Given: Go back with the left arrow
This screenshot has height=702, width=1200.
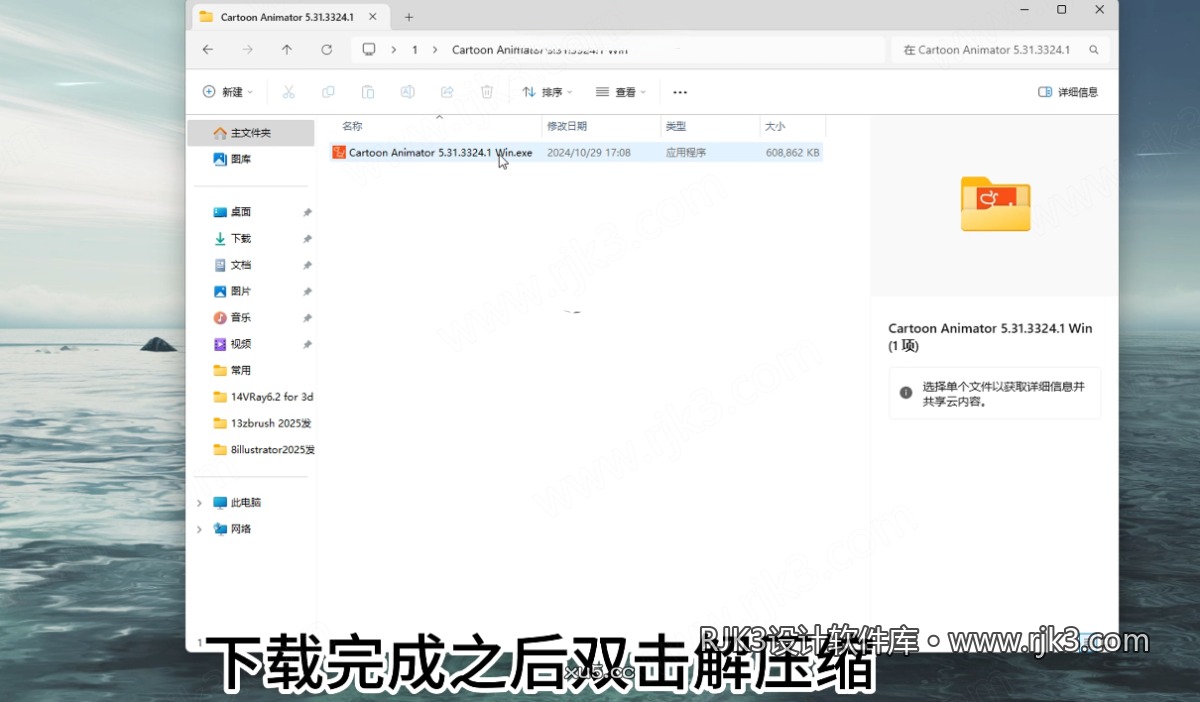Looking at the screenshot, I should (207, 49).
